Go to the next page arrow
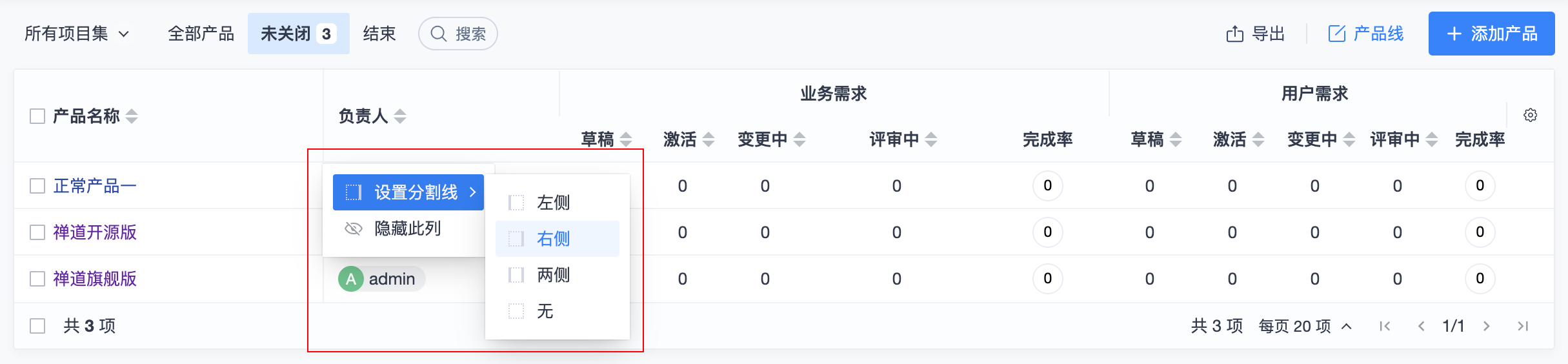 pos(1487,327)
